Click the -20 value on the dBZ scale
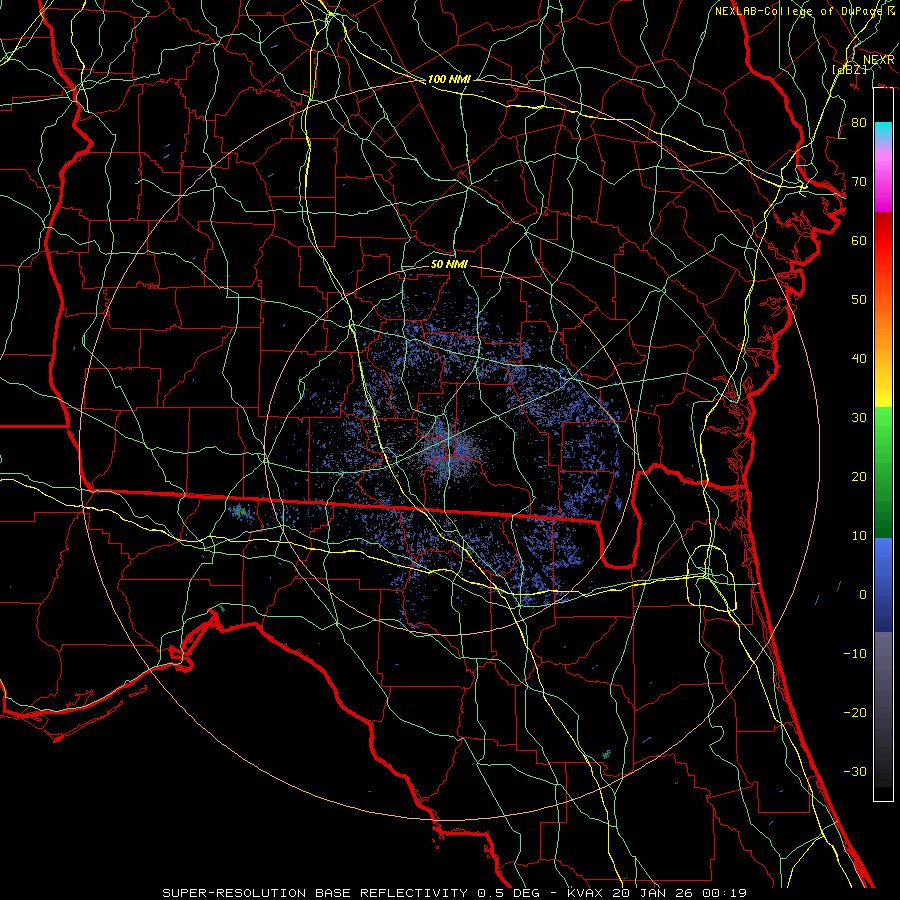This screenshot has width=900, height=900. (x=855, y=712)
